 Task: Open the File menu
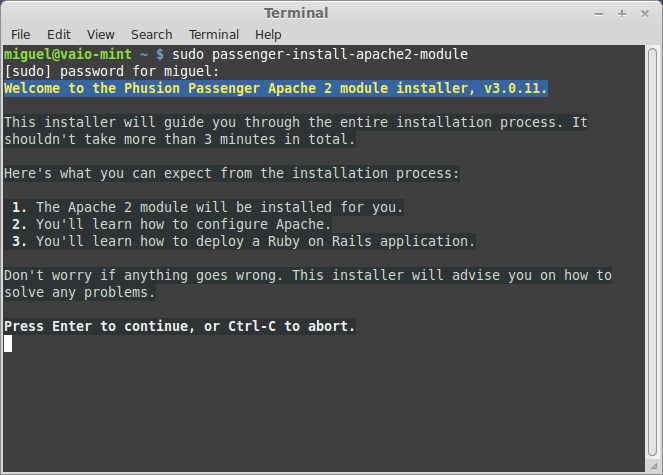click(x=20, y=34)
